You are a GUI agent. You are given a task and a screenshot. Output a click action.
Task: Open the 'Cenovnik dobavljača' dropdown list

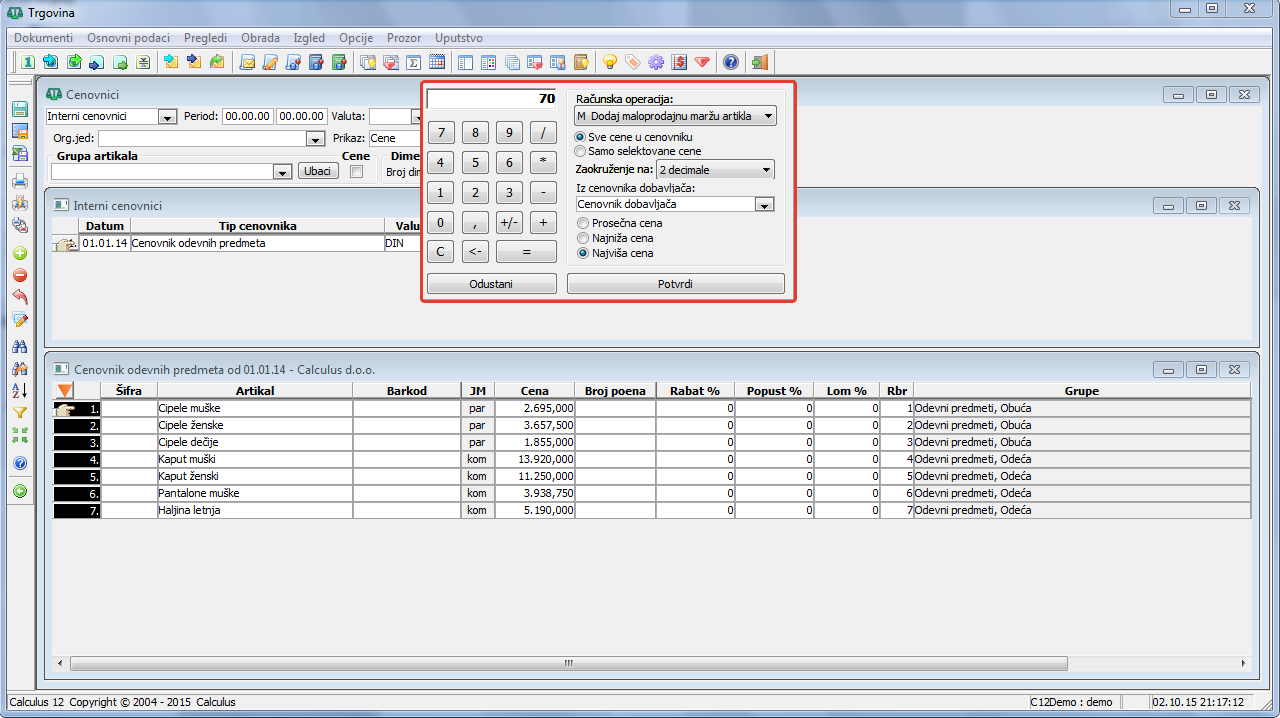(x=764, y=204)
